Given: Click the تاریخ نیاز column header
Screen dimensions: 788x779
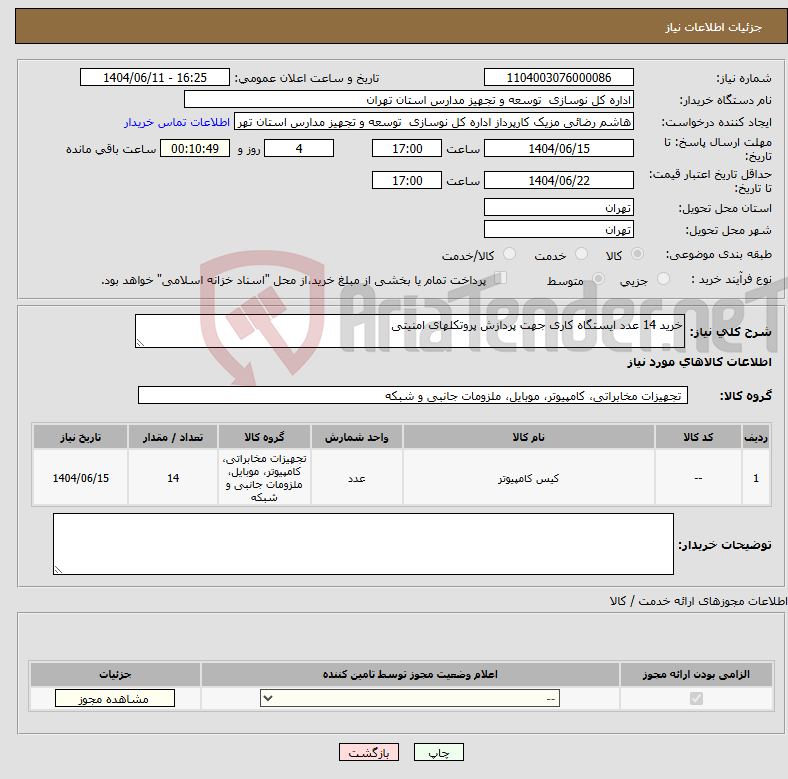Looking at the screenshot, I should 80,437.
